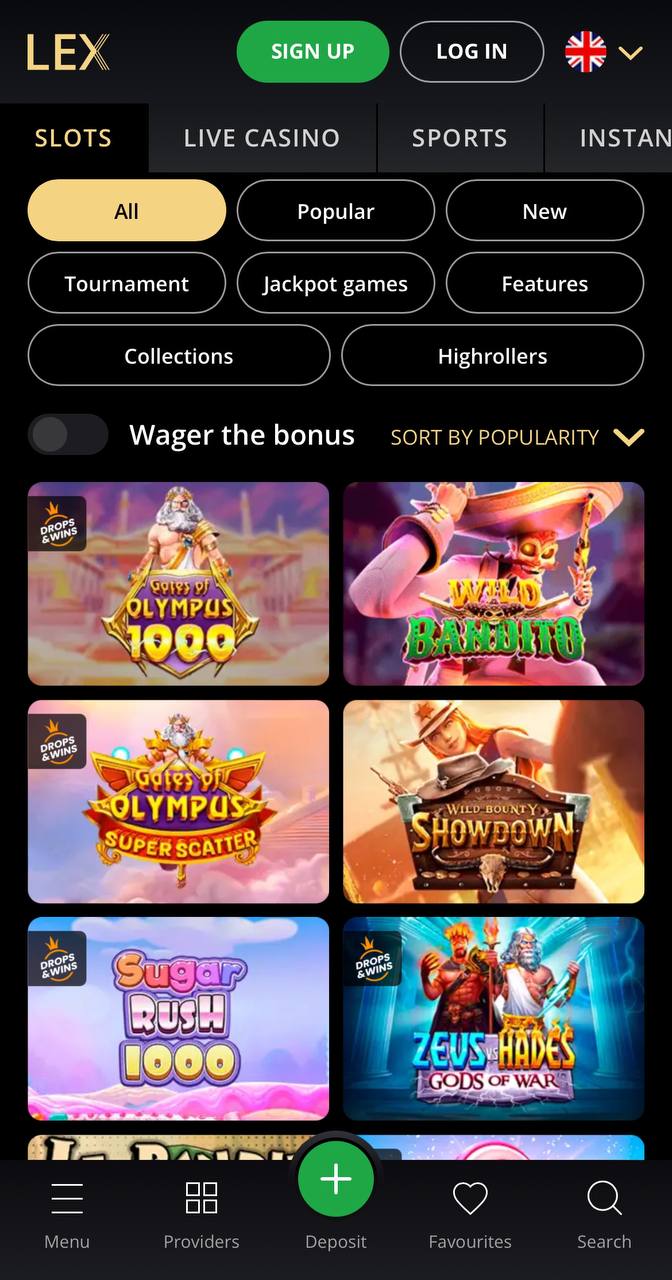672x1280 pixels.
Task: Switch to the Live Casino tab
Action: coord(262,138)
